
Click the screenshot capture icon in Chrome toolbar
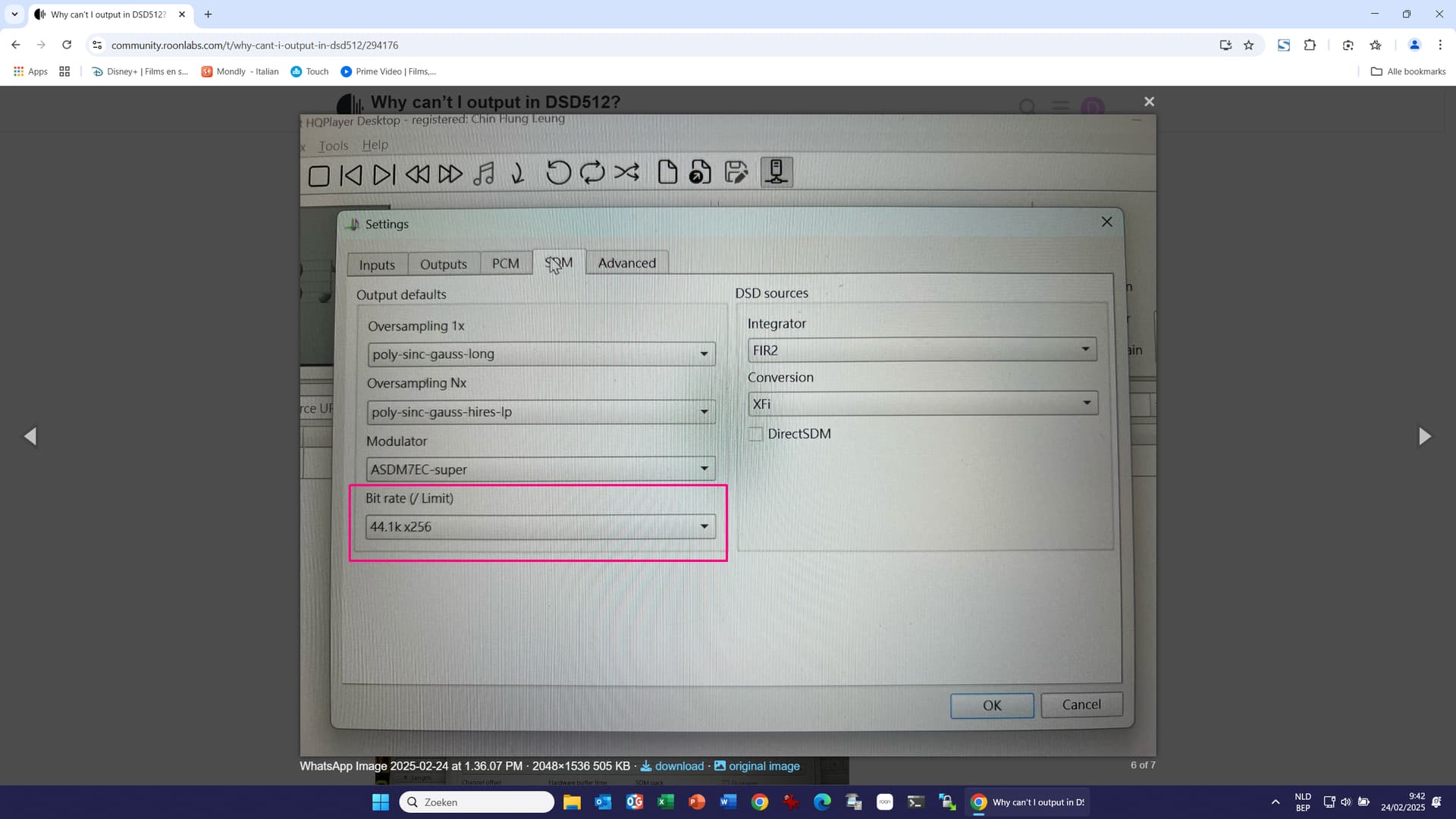pos(1348,45)
